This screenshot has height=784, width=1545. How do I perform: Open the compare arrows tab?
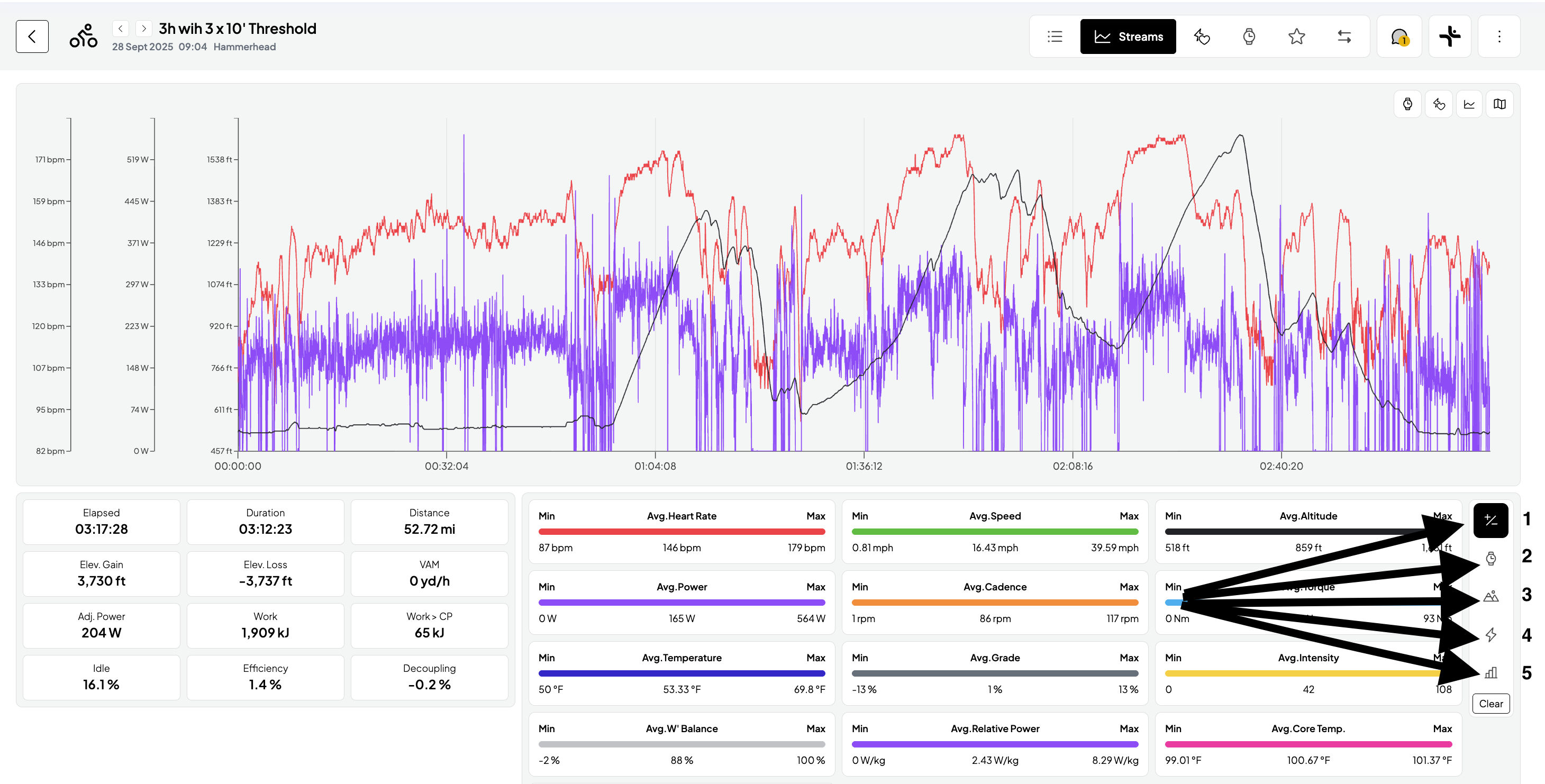pos(1344,37)
